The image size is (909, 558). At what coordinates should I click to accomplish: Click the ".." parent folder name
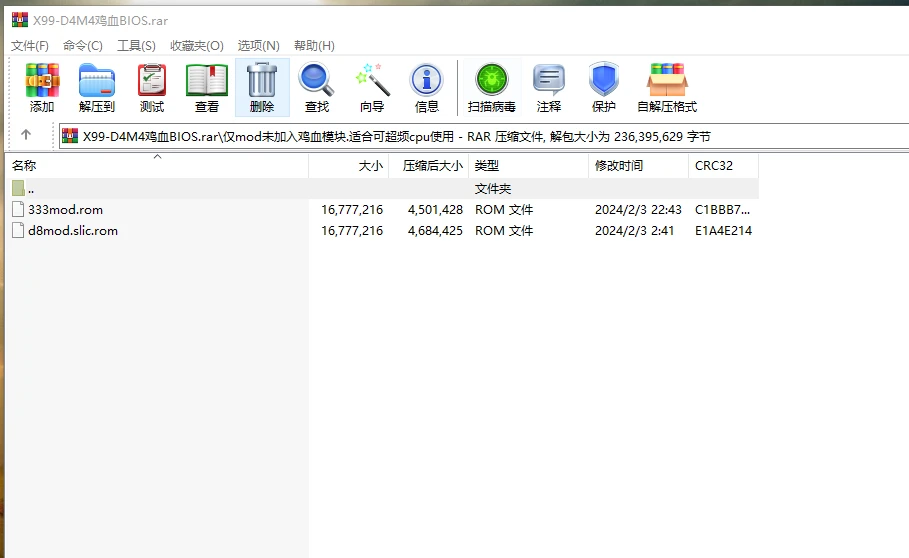click(x=31, y=190)
